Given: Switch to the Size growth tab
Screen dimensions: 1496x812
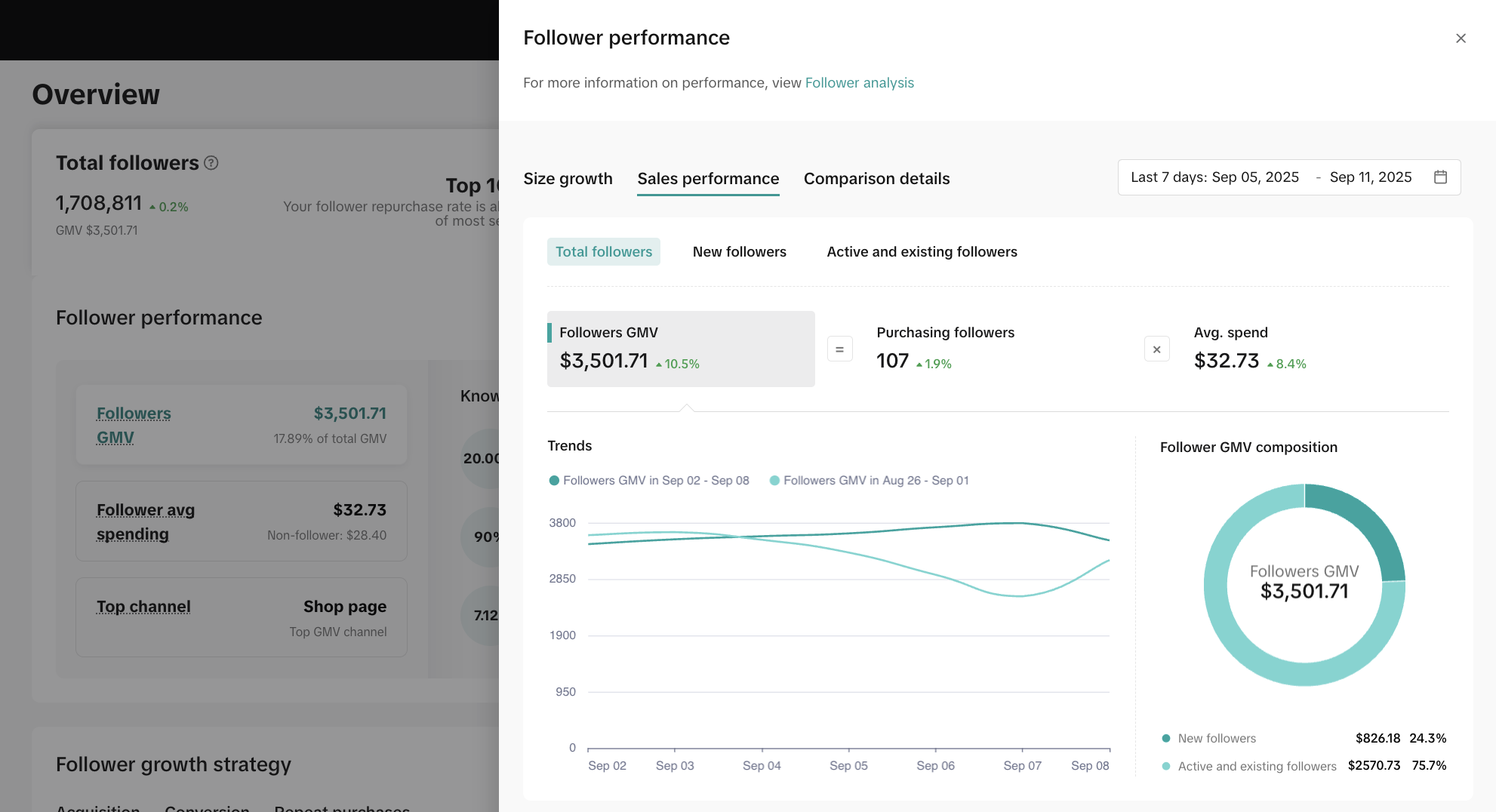Looking at the screenshot, I should 568,179.
